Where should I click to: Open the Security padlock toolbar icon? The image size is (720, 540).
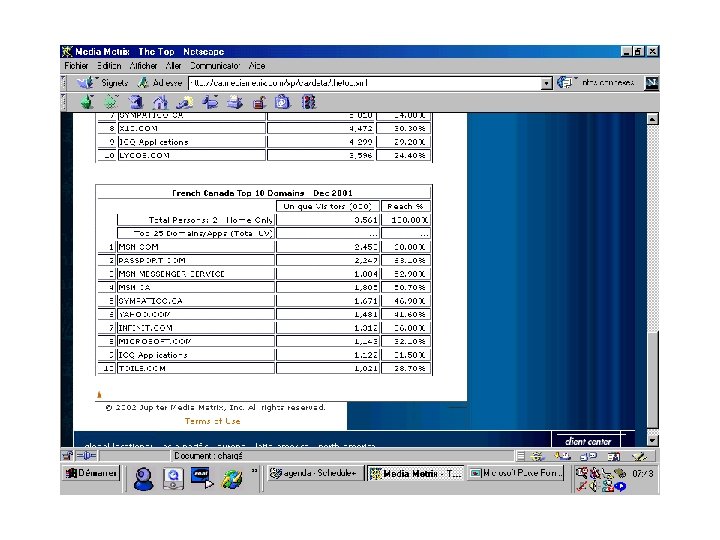[x=259, y=102]
